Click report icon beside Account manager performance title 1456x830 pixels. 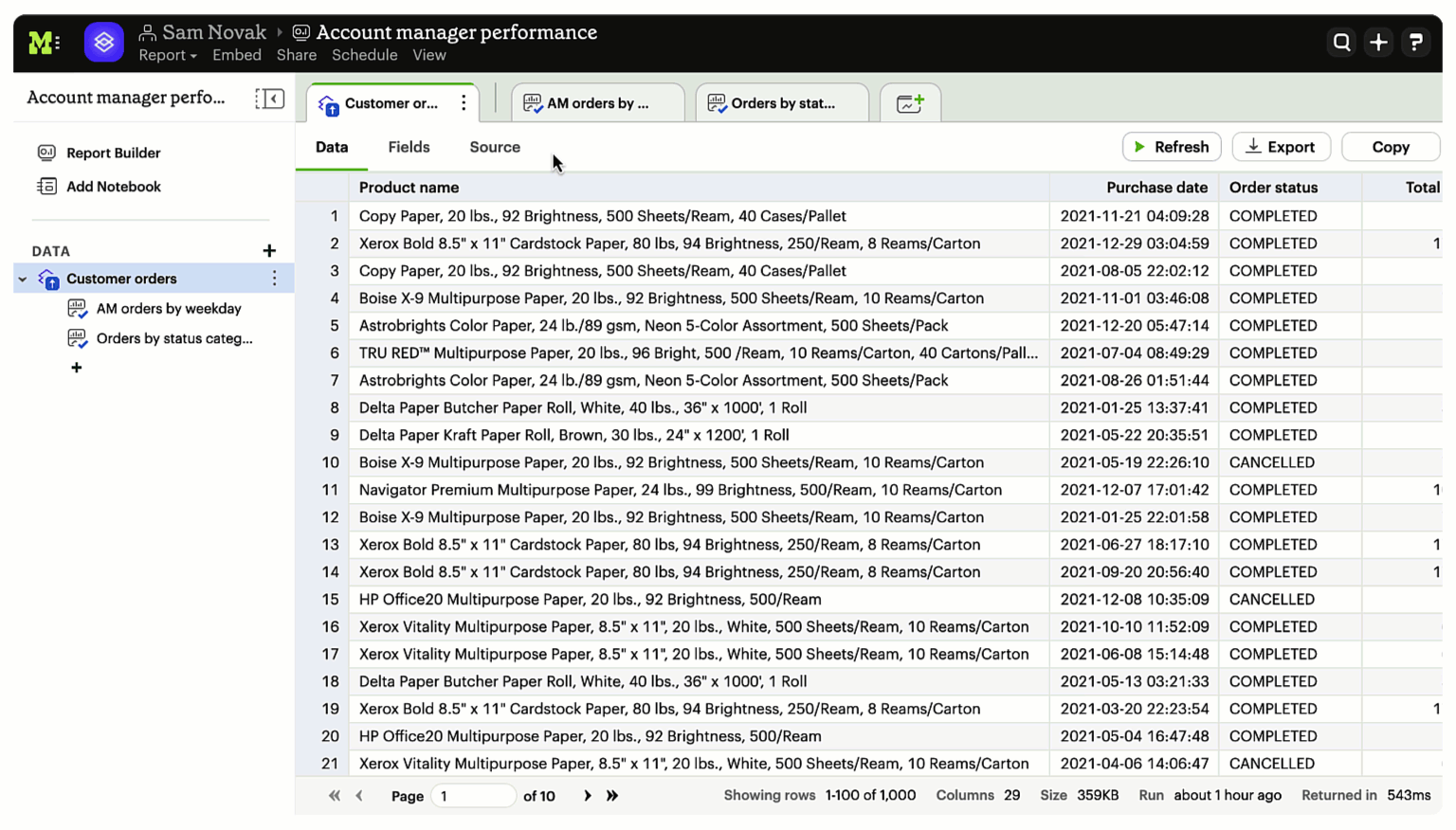301,33
